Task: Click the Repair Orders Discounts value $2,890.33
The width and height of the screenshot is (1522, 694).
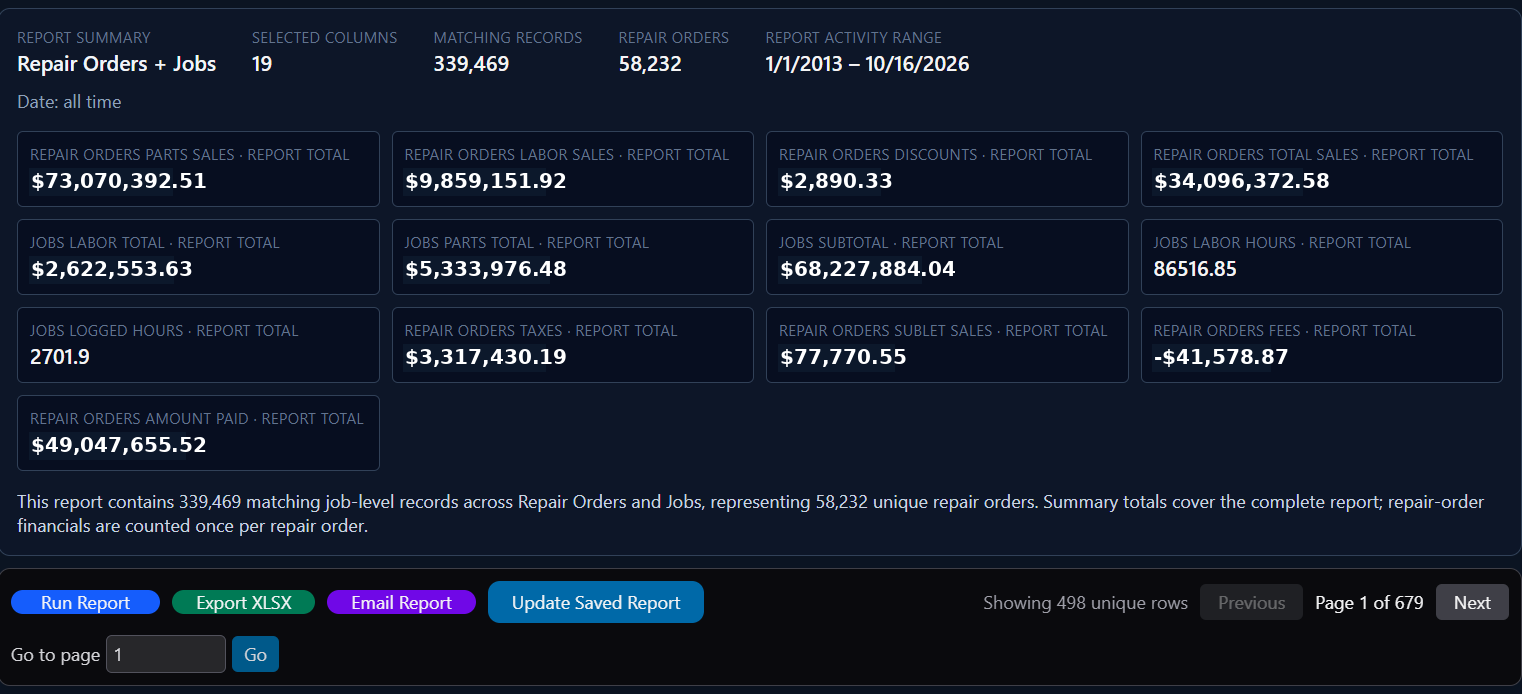Action: point(836,181)
